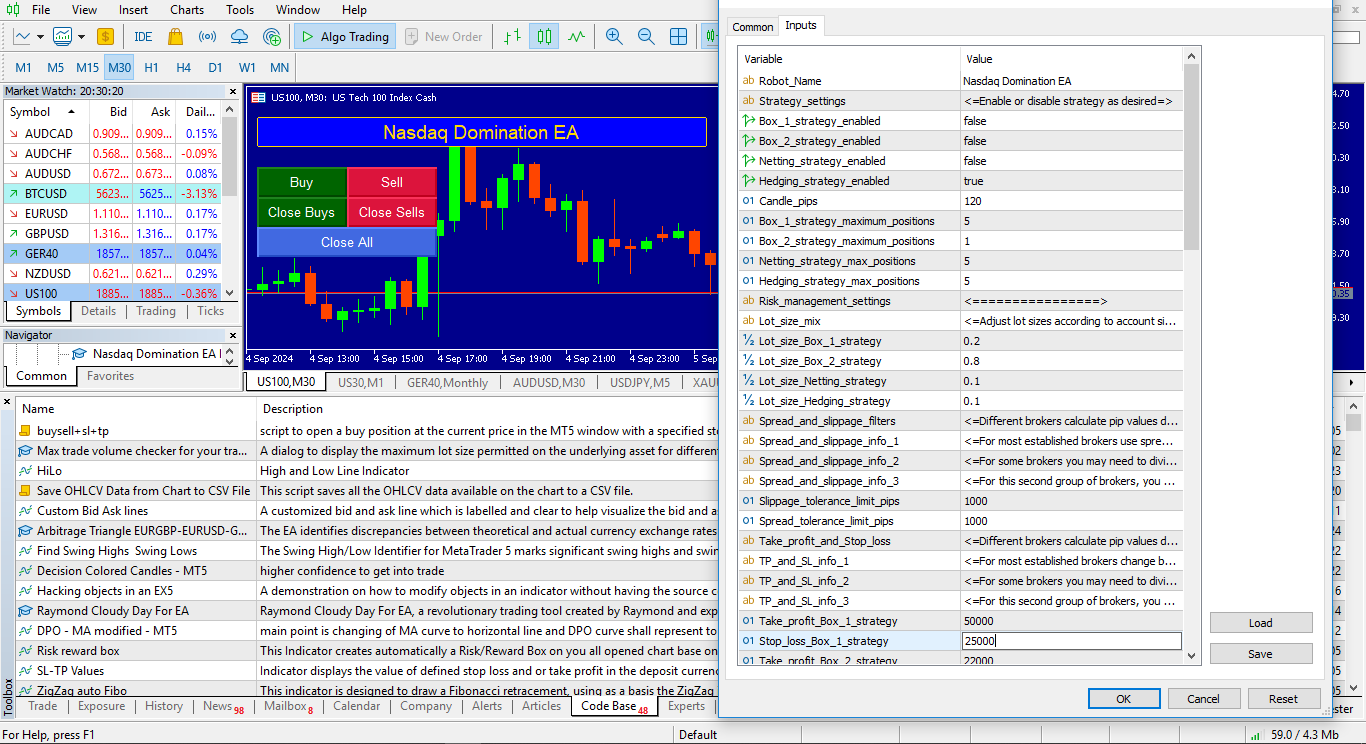
Task: Select the M15 timeframe
Action: 87,68
